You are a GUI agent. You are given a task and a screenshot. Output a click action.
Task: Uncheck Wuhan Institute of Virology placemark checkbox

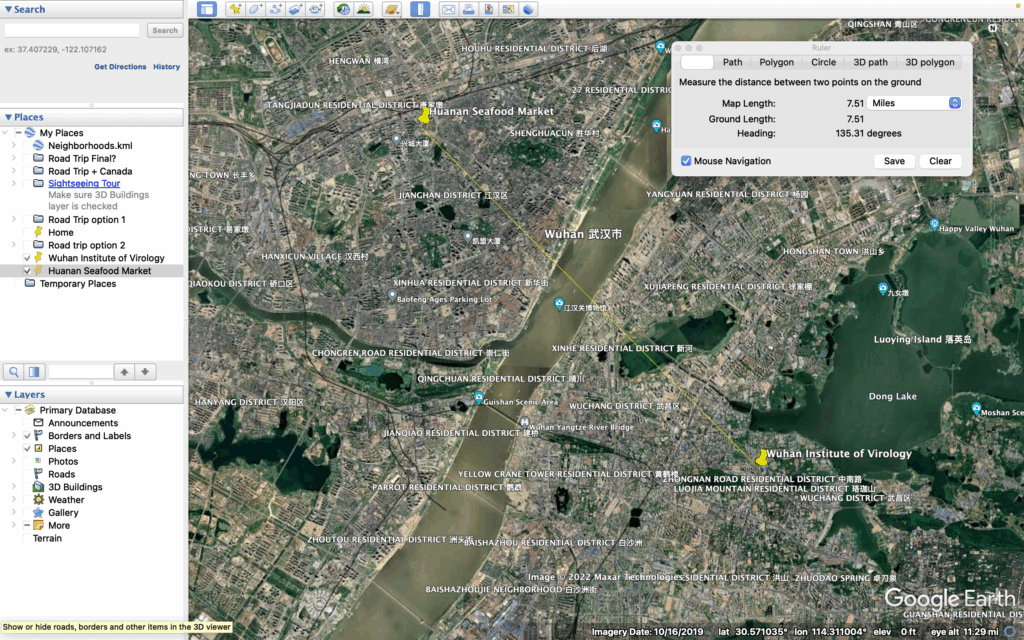coord(27,258)
